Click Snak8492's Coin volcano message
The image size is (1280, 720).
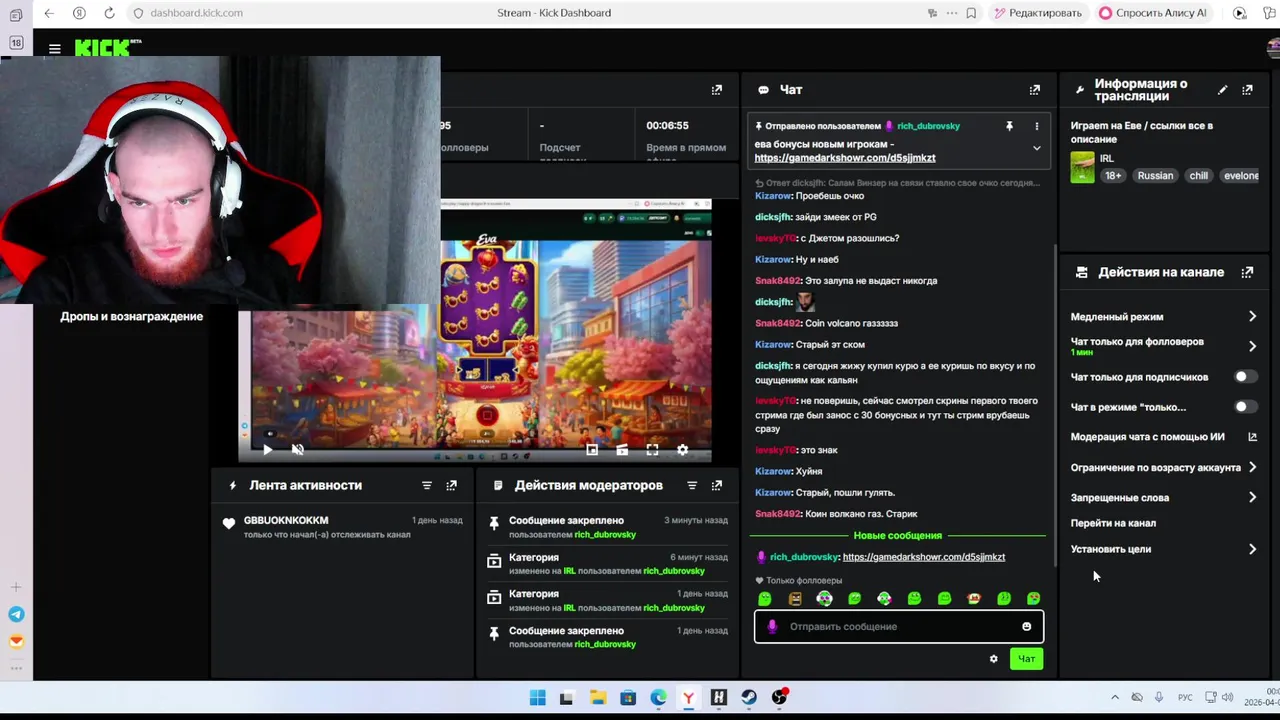[x=826, y=323]
